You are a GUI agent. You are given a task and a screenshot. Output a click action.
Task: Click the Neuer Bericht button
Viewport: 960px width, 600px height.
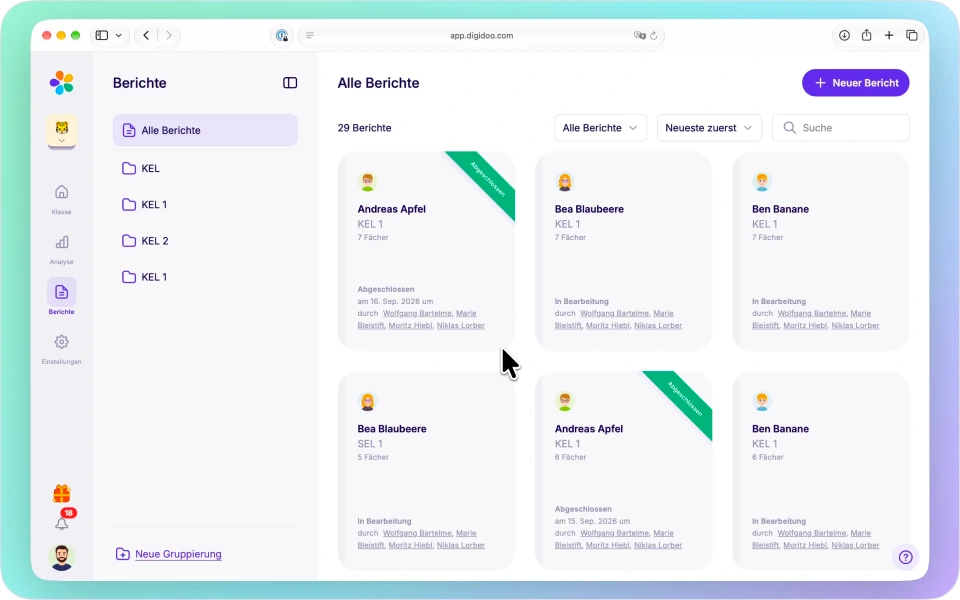pyautogui.click(x=855, y=83)
